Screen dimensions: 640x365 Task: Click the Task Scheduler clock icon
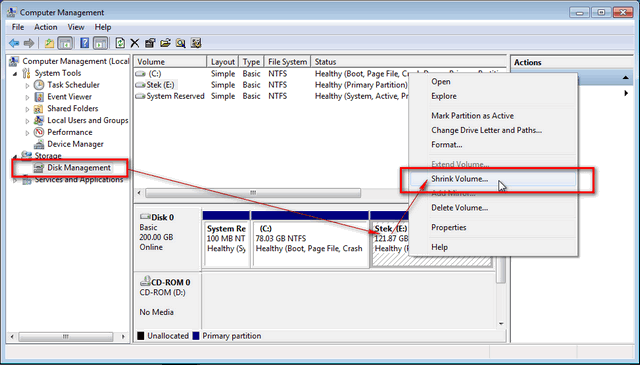click(39, 85)
